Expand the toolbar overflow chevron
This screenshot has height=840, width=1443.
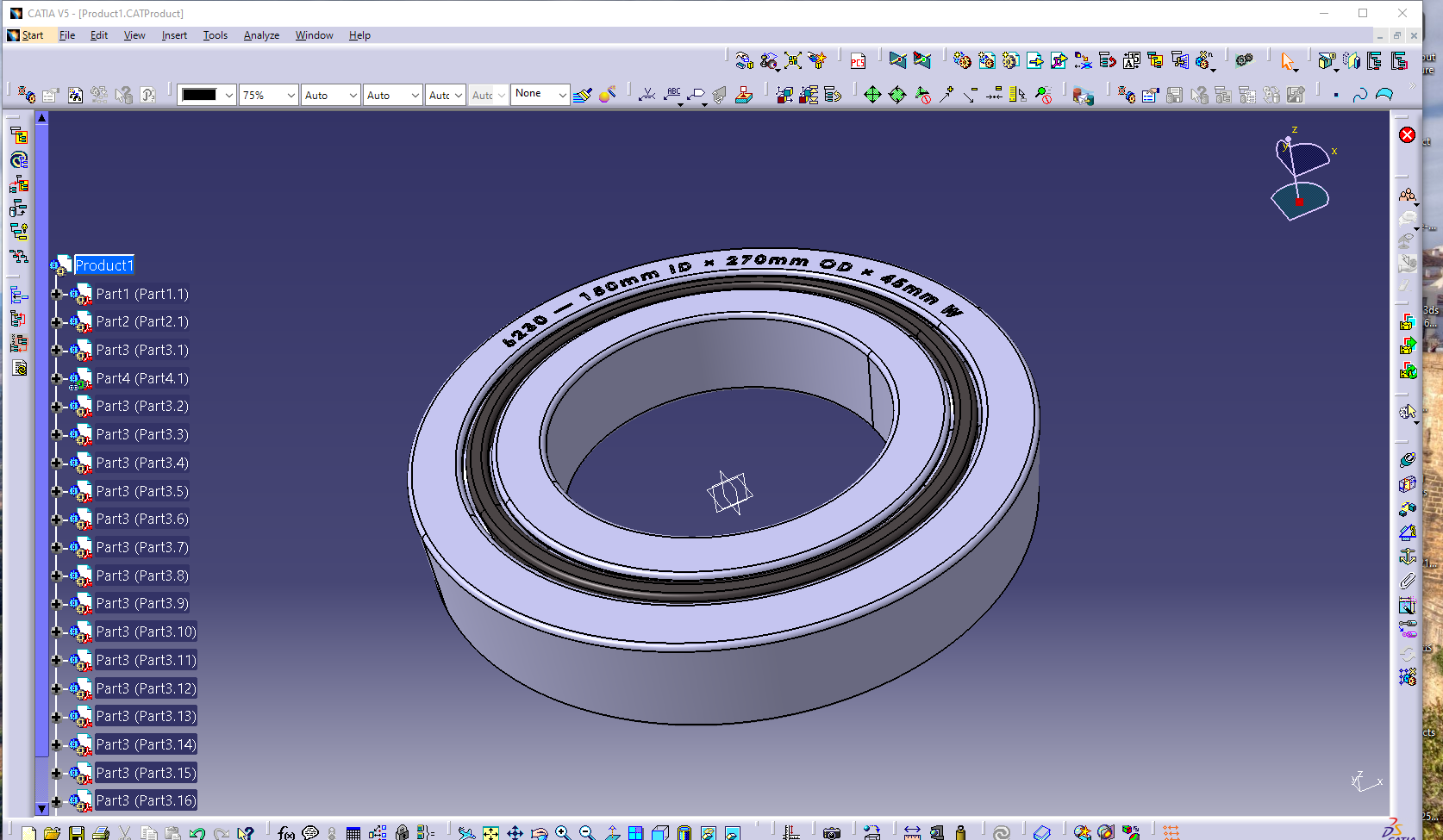[x=1412, y=86]
